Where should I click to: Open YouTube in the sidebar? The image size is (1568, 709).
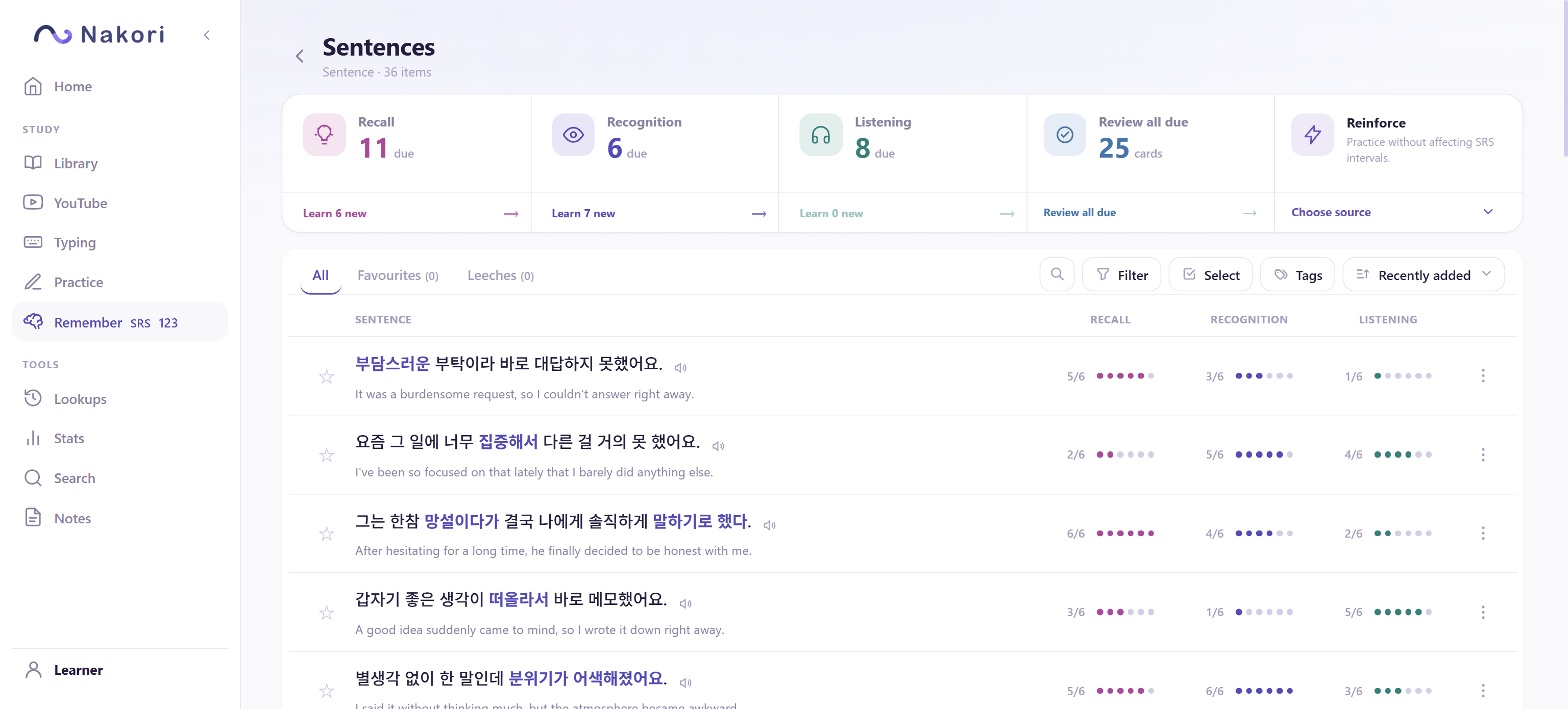pyautogui.click(x=120, y=202)
